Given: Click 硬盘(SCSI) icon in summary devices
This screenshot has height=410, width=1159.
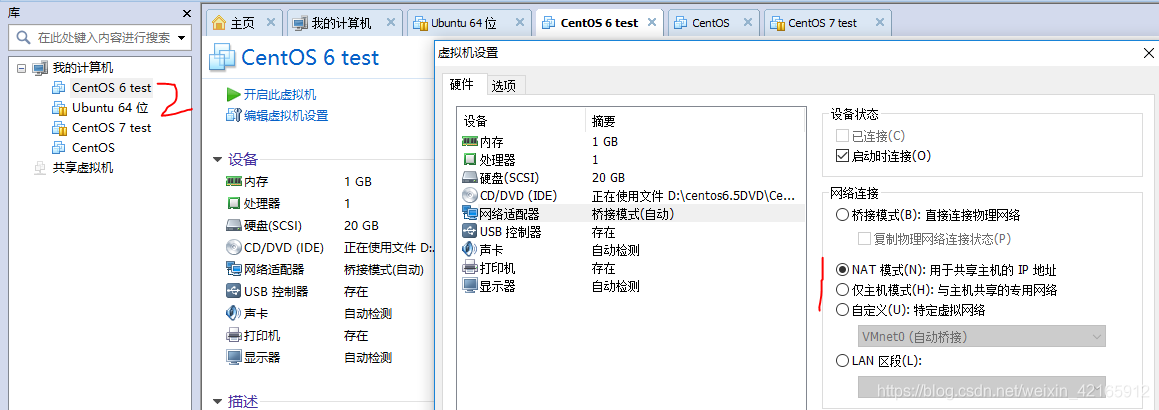Looking at the screenshot, I should pos(234,225).
